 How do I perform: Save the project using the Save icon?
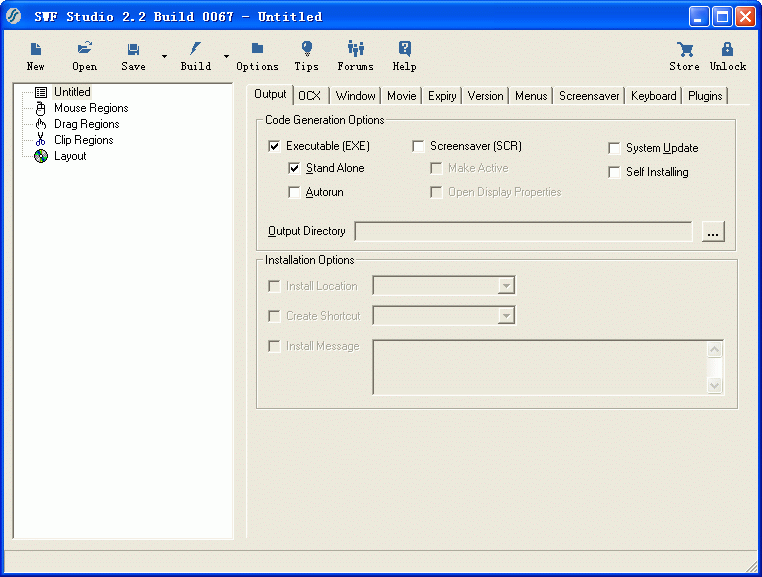point(133,49)
